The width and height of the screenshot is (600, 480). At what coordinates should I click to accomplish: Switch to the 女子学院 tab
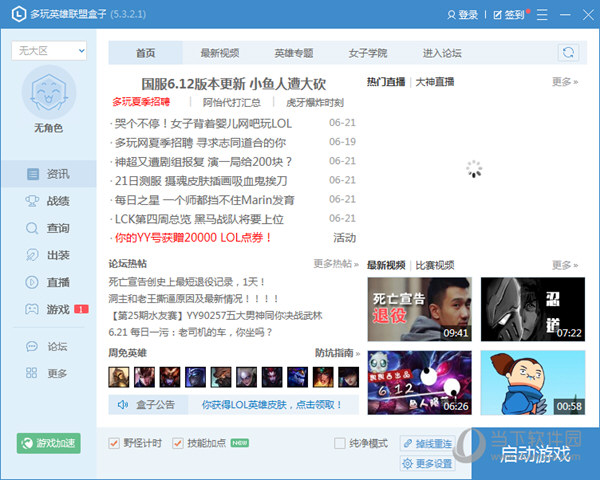click(x=368, y=53)
